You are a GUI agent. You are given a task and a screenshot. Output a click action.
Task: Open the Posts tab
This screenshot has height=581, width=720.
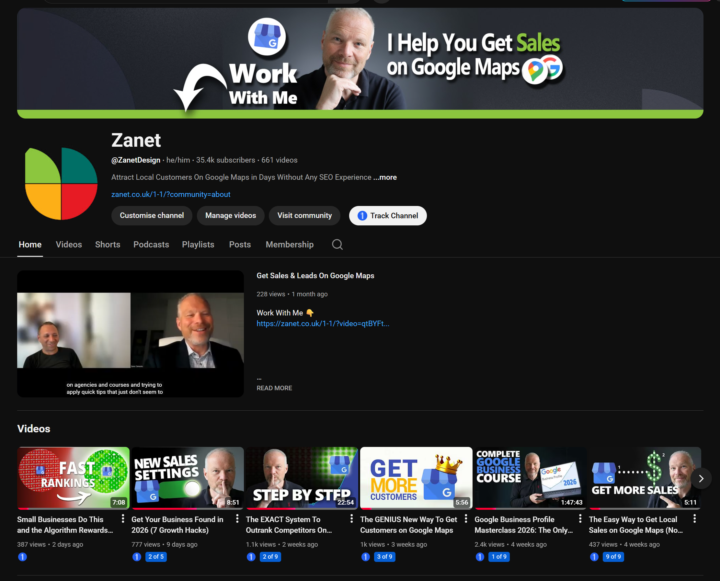[240, 244]
